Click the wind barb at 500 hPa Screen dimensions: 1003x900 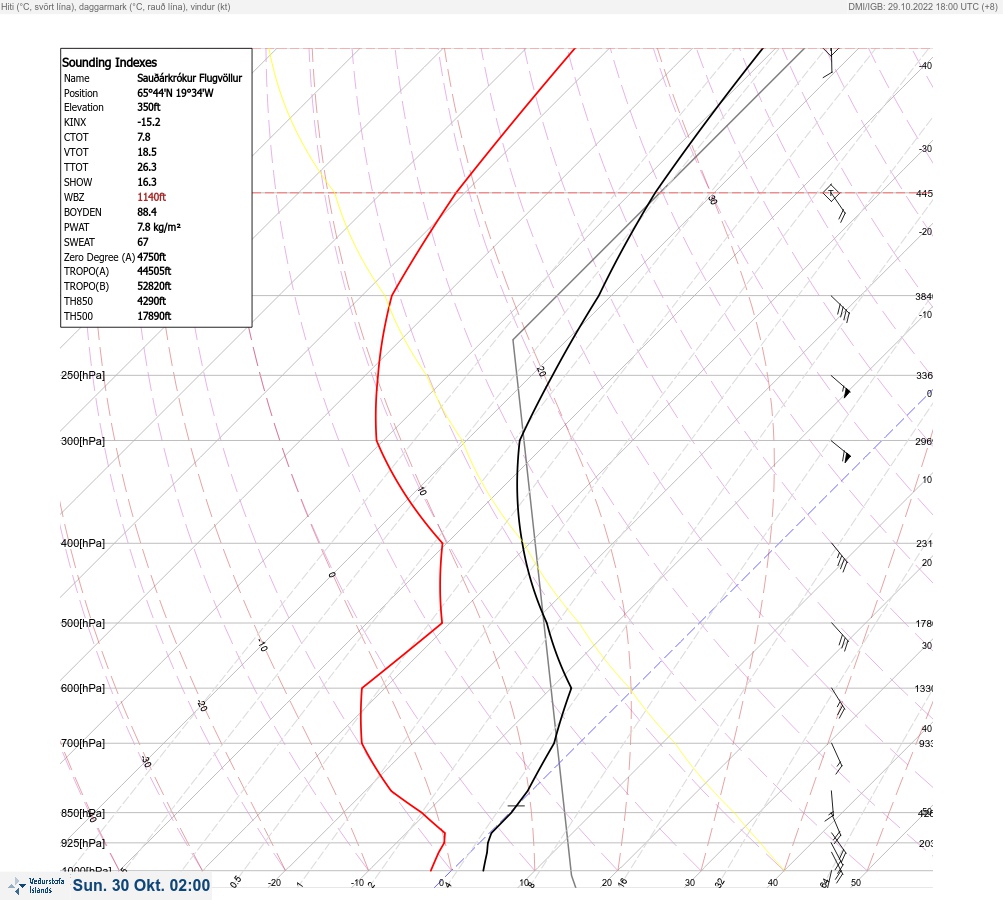click(839, 637)
